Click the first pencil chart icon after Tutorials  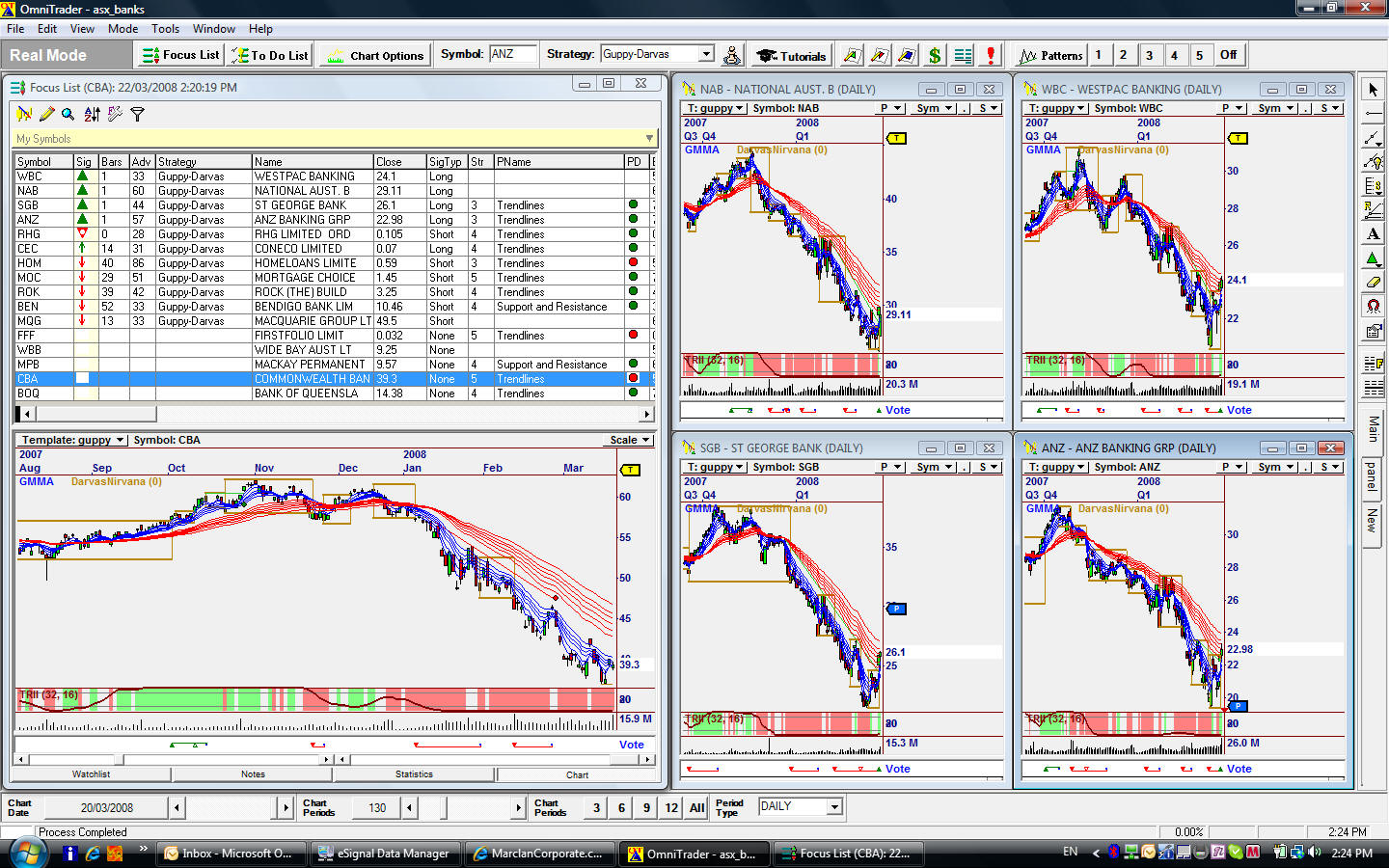click(851, 55)
